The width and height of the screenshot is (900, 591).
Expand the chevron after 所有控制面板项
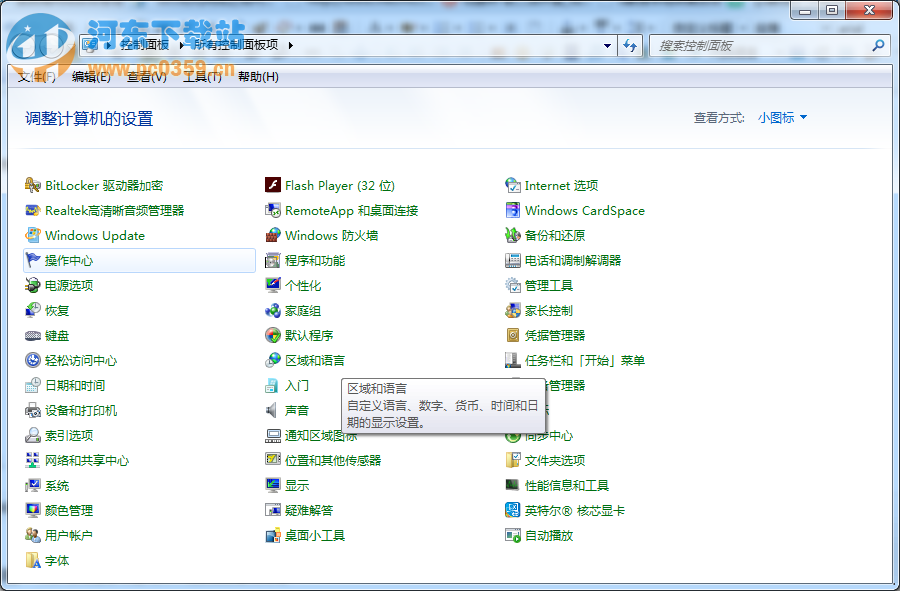click(288, 45)
